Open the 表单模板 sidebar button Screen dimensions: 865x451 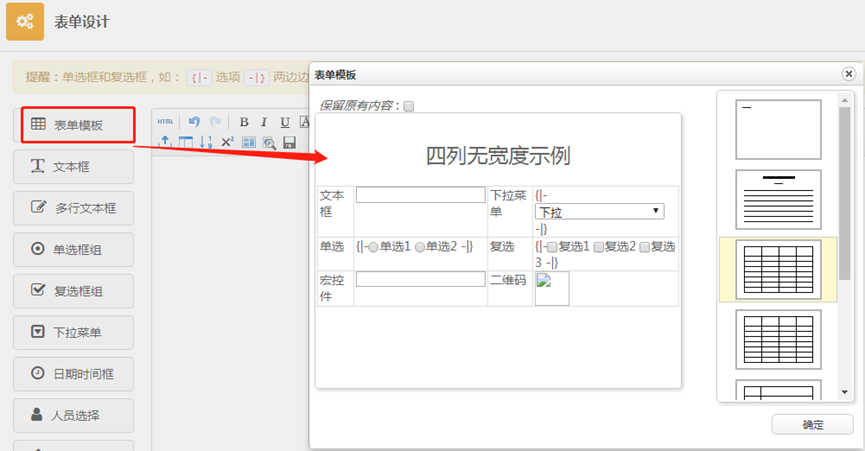click(x=78, y=125)
